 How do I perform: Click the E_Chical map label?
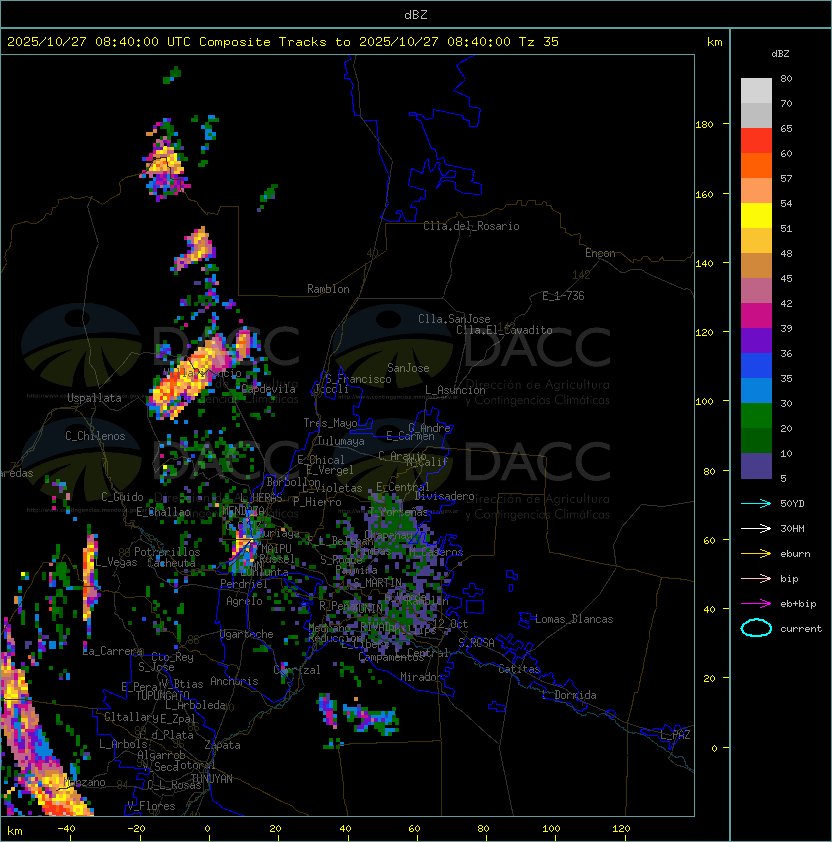pyautogui.click(x=321, y=460)
